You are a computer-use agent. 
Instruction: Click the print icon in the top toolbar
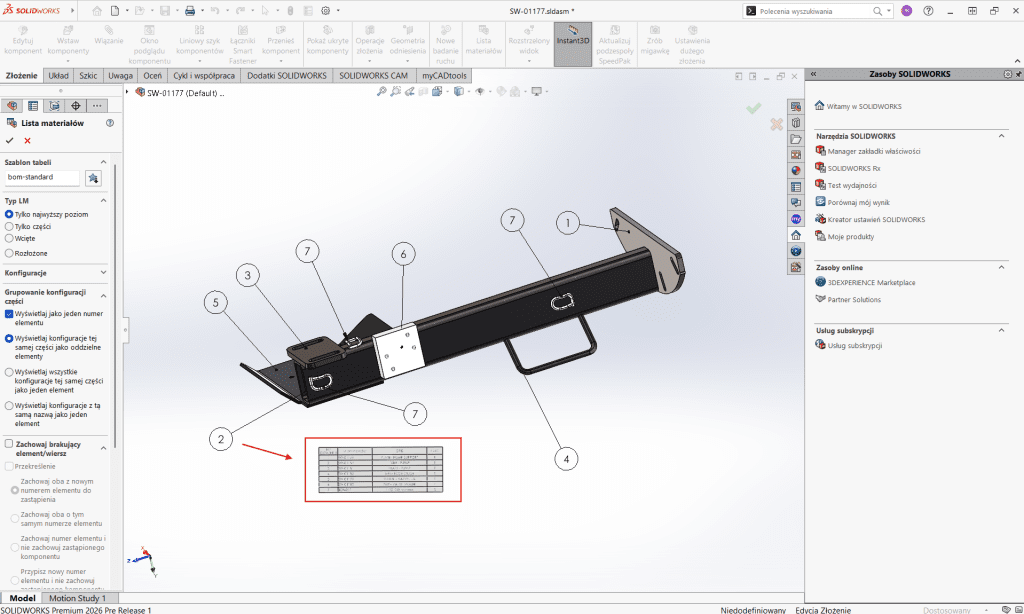pyautogui.click(x=190, y=10)
